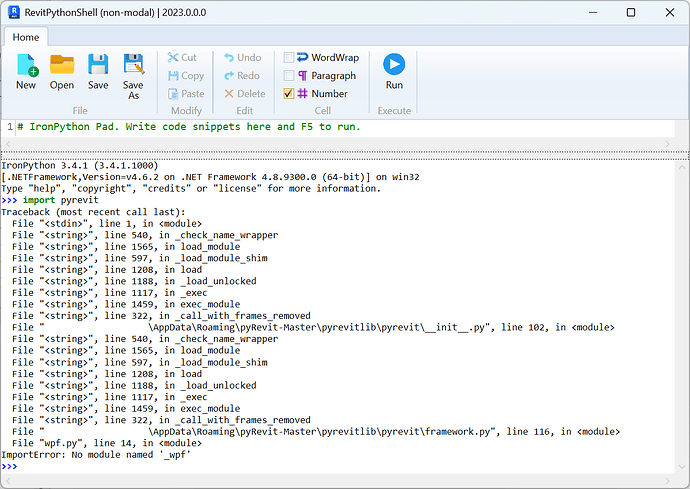Copy selected text with the Copy button
690x489 pixels.
tap(186, 76)
